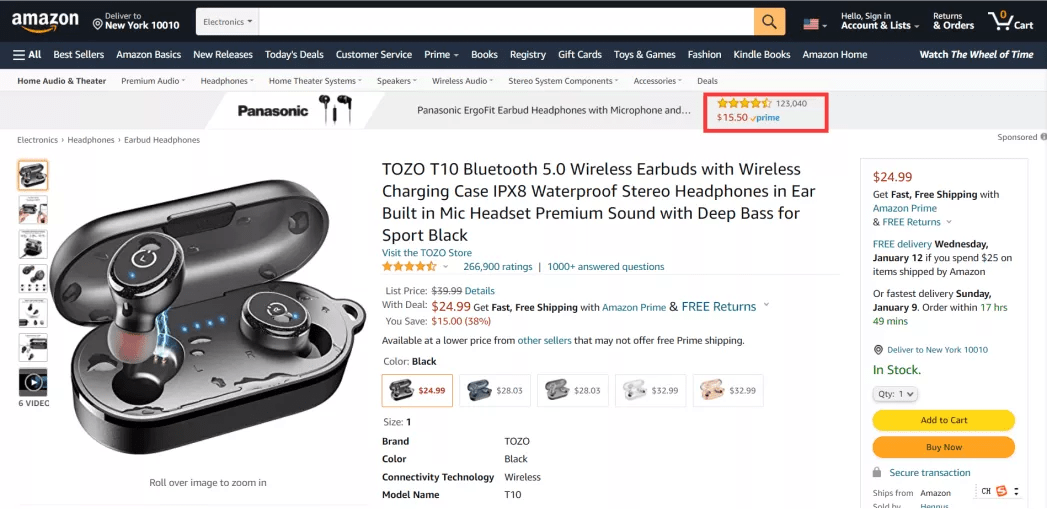Image resolution: width=1047 pixels, height=509 pixels.
Task: Select the white $32.99 color swatch
Action: click(650, 390)
